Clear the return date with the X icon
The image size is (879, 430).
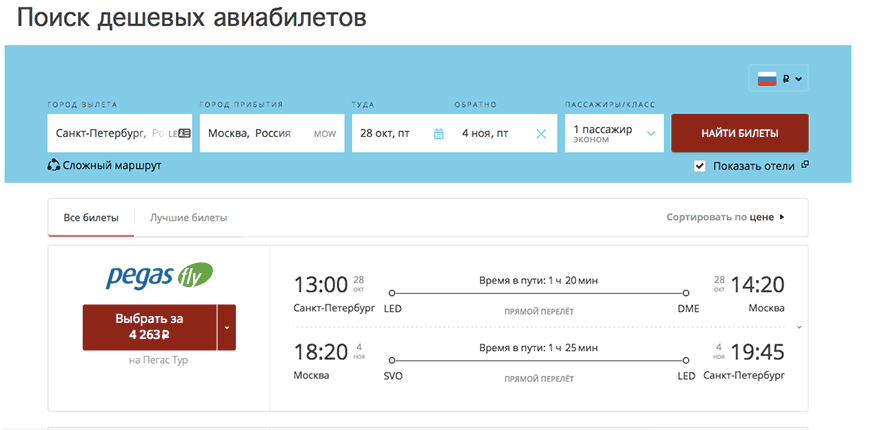click(x=541, y=134)
